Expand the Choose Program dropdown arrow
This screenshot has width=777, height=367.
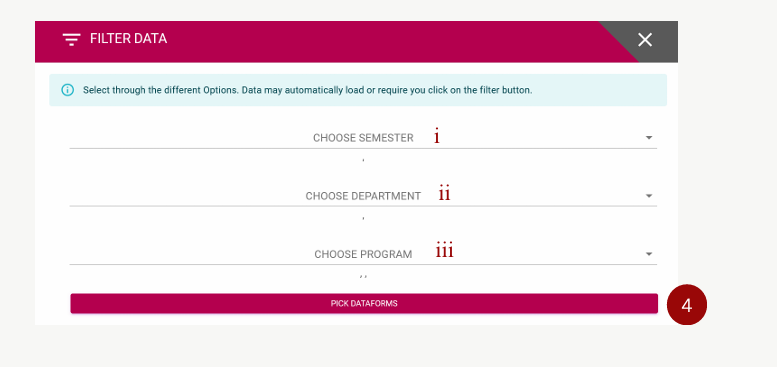[649, 254]
